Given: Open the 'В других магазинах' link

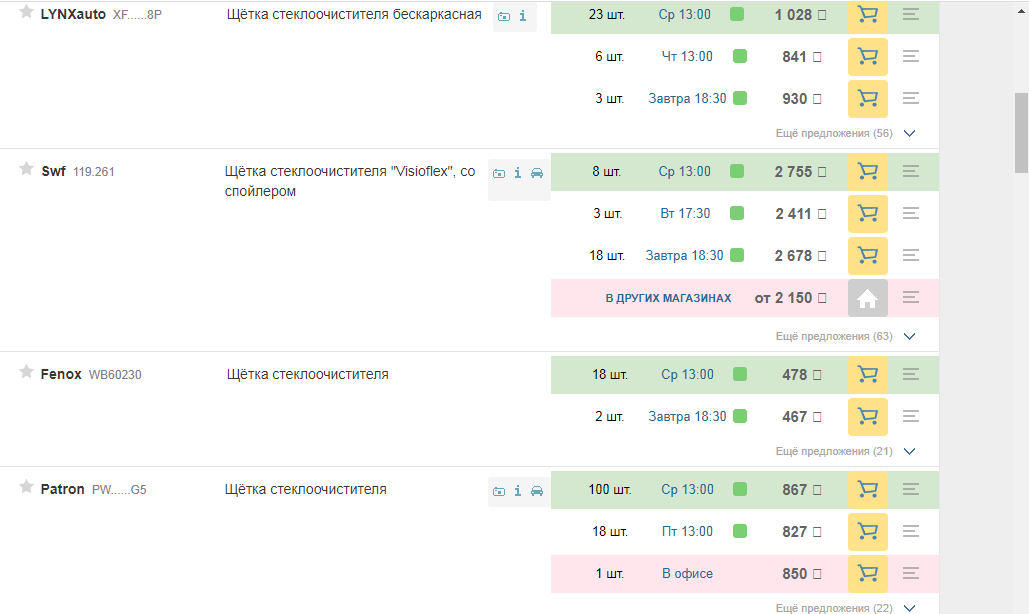Looking at the screenshot, I should (x=668, y=298).
